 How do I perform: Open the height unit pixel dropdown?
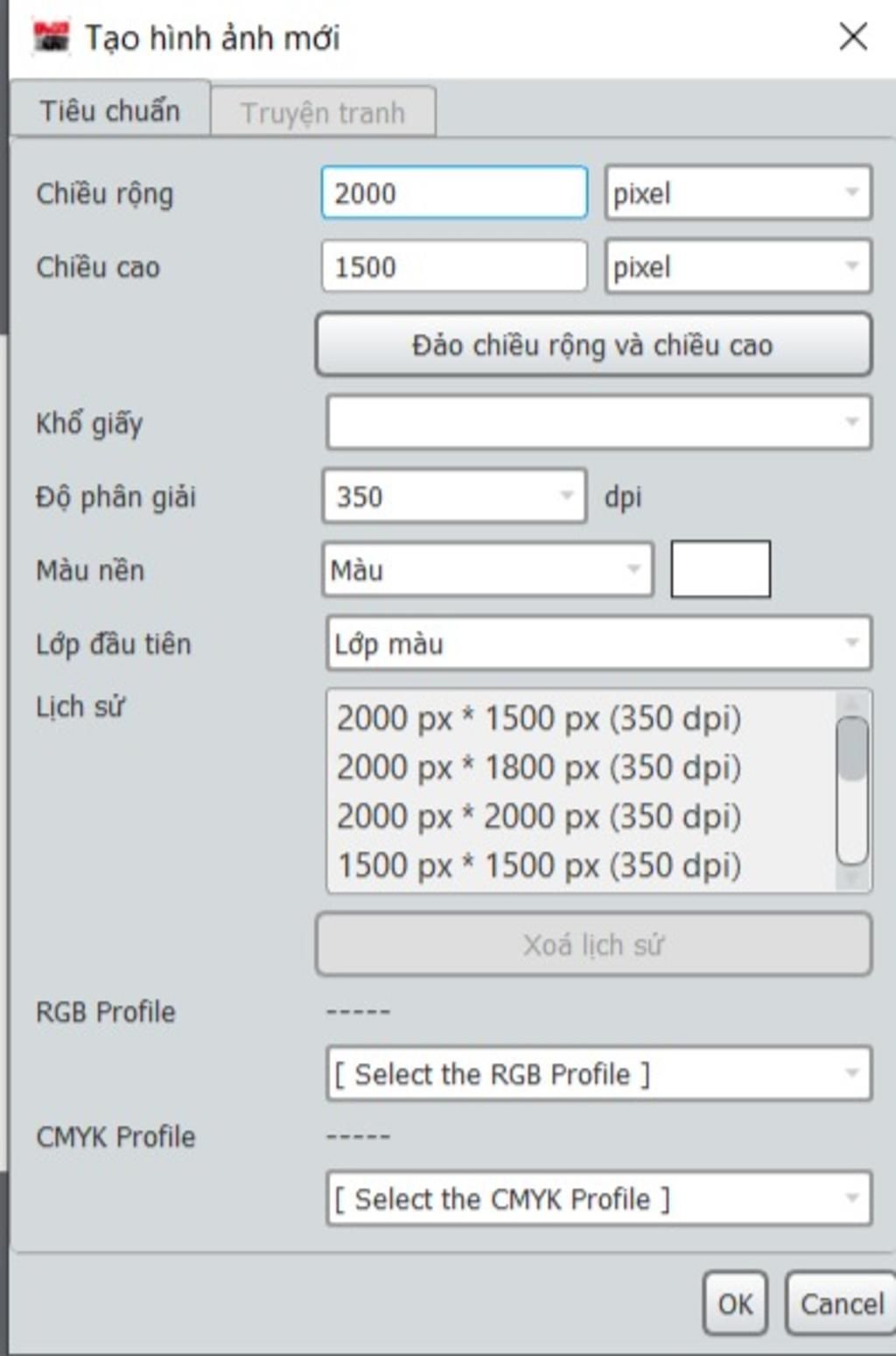(738, 266)
